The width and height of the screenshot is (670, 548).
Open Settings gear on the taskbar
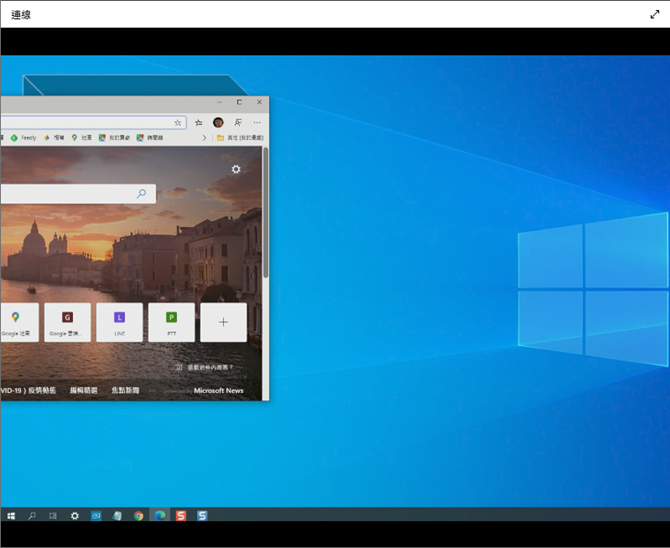(x=75, y=516)
